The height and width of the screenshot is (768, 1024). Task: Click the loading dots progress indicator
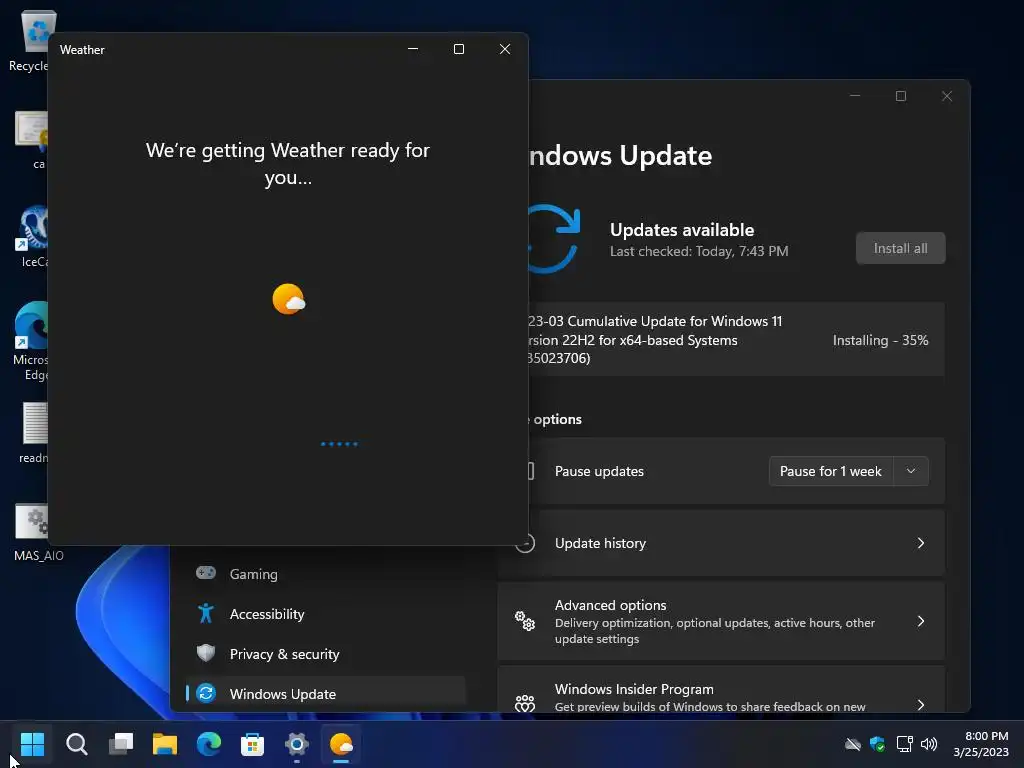click(x=339, y=444)
